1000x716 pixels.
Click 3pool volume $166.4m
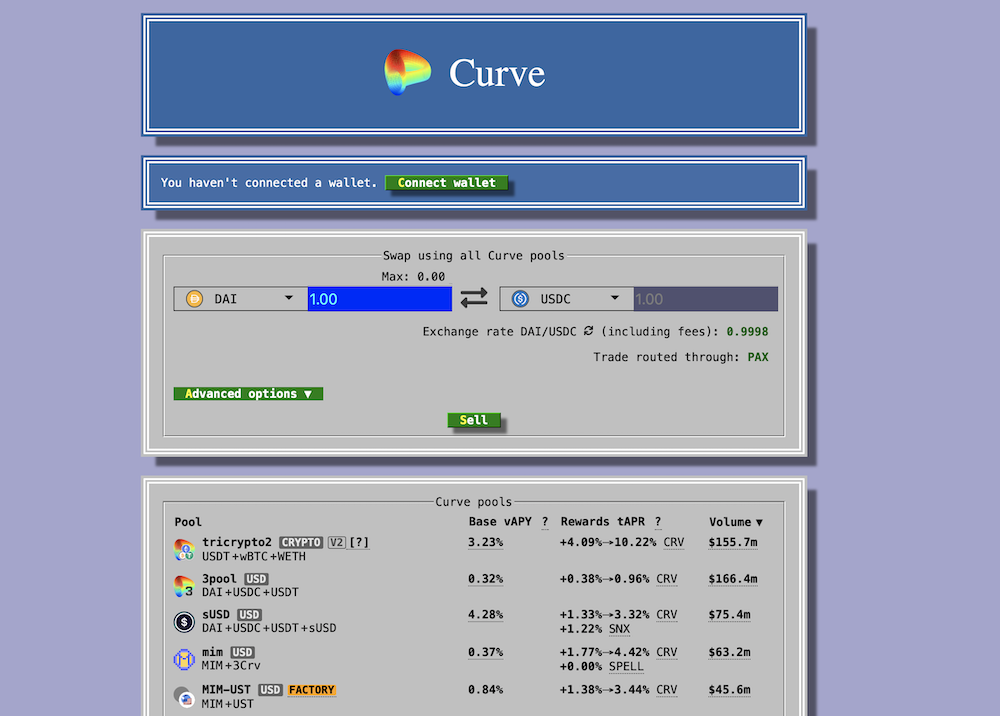click(x=733, y=579)
